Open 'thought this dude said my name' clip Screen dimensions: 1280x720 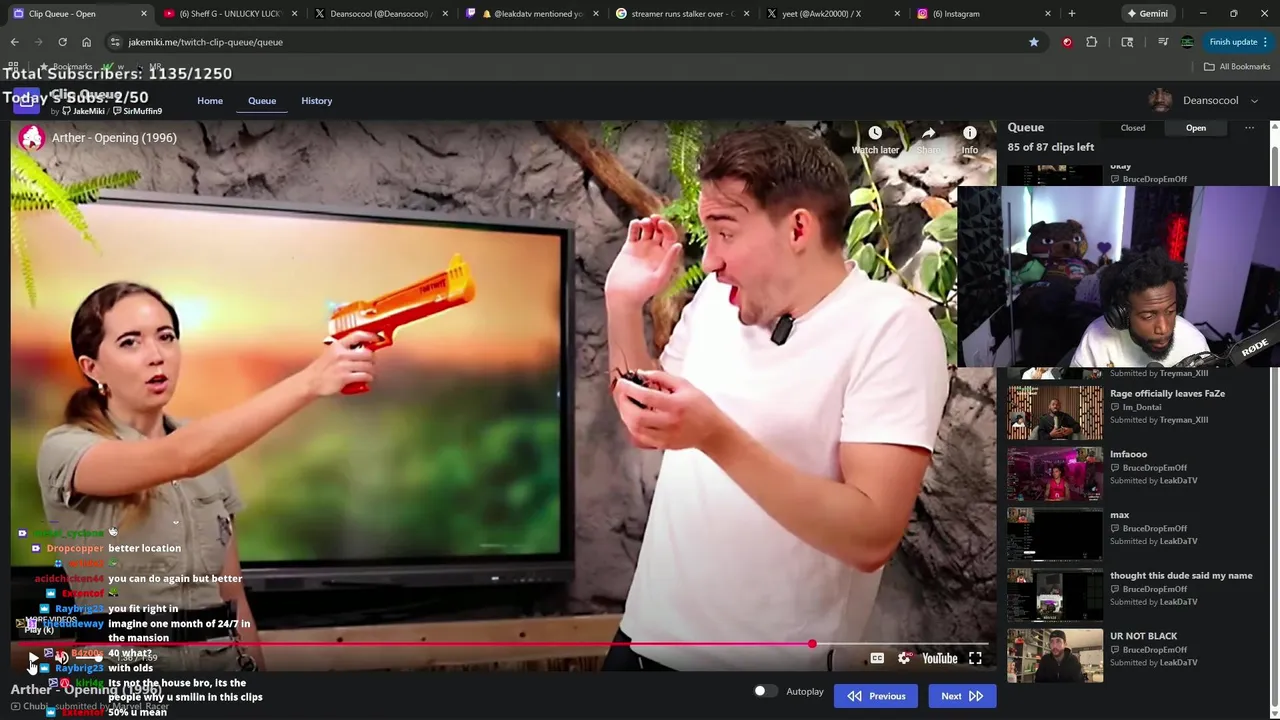coord(1181,576)
